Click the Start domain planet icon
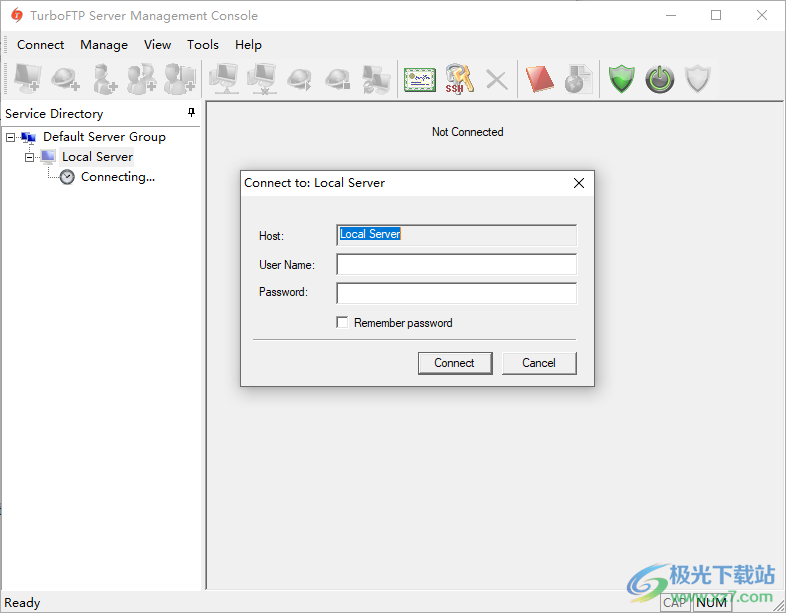Screen dimensions: 786x613 click(x=300, y=79)
